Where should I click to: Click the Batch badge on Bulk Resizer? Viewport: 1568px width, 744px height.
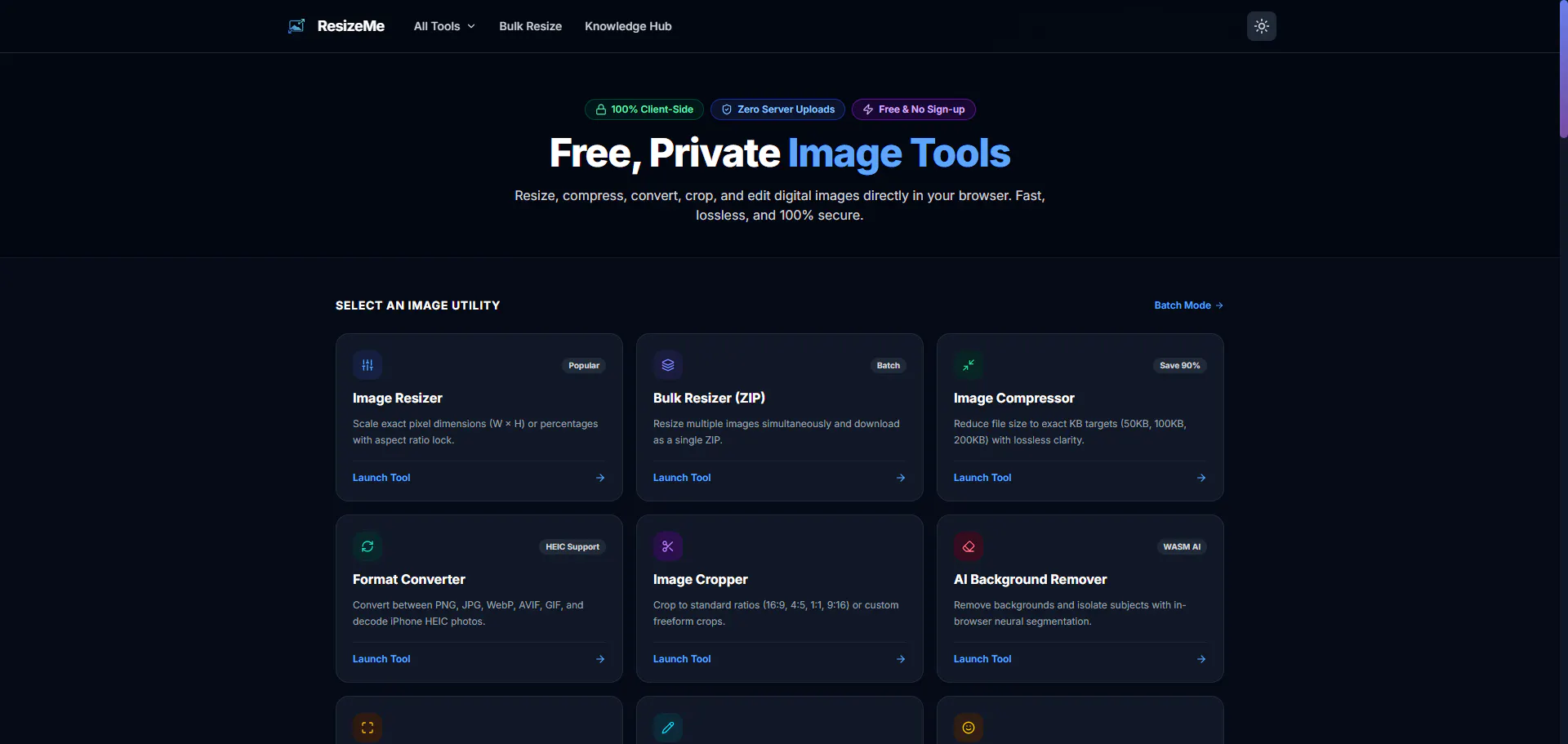pos(889,366)
